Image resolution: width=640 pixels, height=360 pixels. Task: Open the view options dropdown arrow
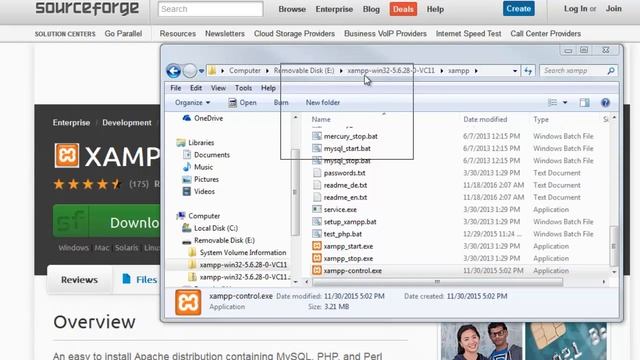tap(565, 102)
